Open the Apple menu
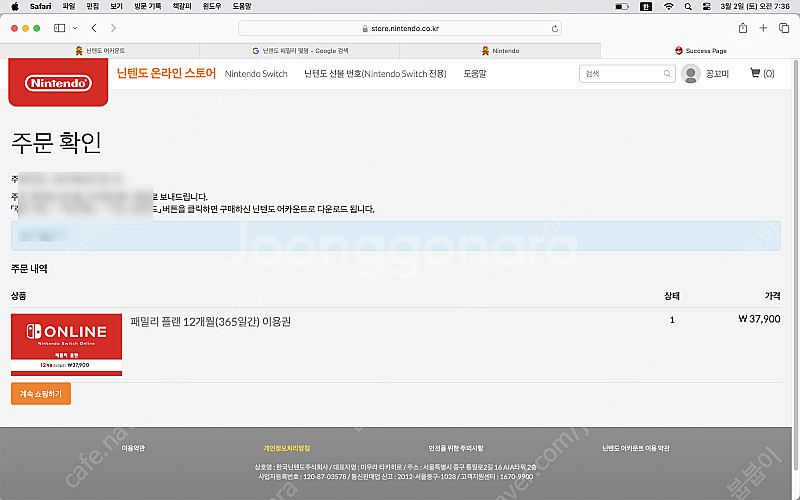Screen dimensions: 800x500 point(15,7)
